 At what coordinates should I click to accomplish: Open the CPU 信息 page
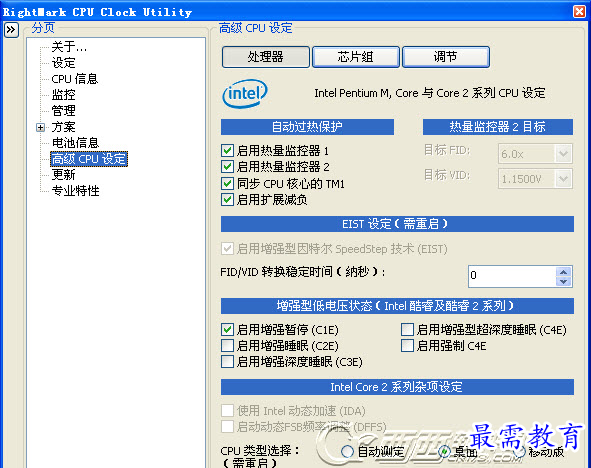click(x=75, y=79)
